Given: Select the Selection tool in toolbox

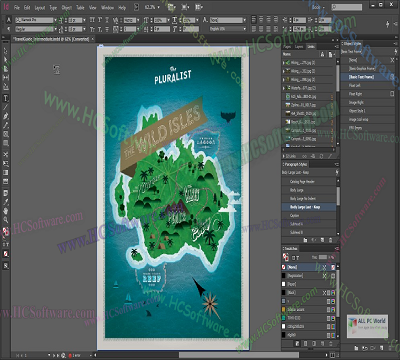Looking at the screenshot, I should (6, 51).
